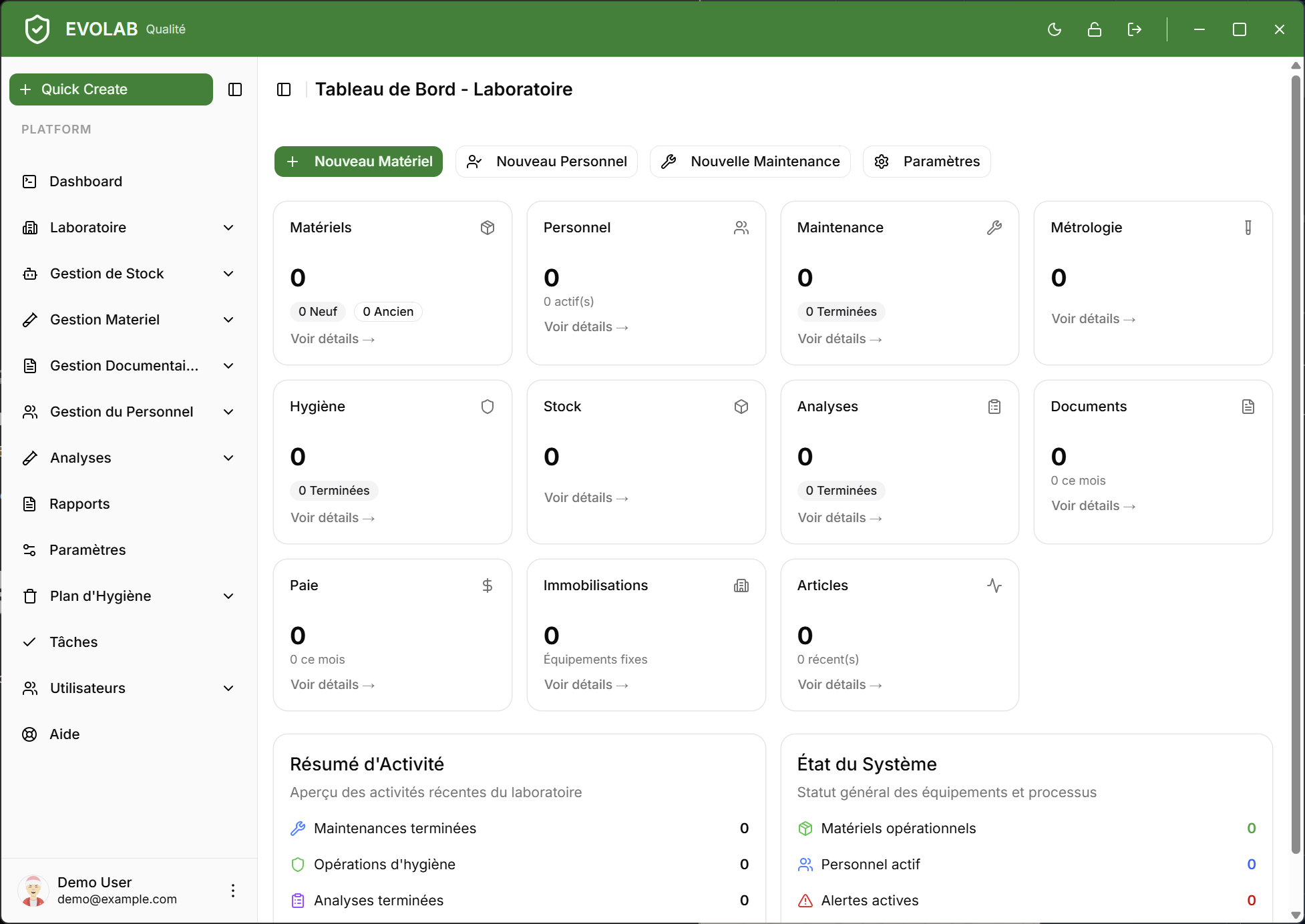Viewport: 1305px width, 924px height.
Task: Click activity pulse icon on Articles card
Action: (994, 586)
